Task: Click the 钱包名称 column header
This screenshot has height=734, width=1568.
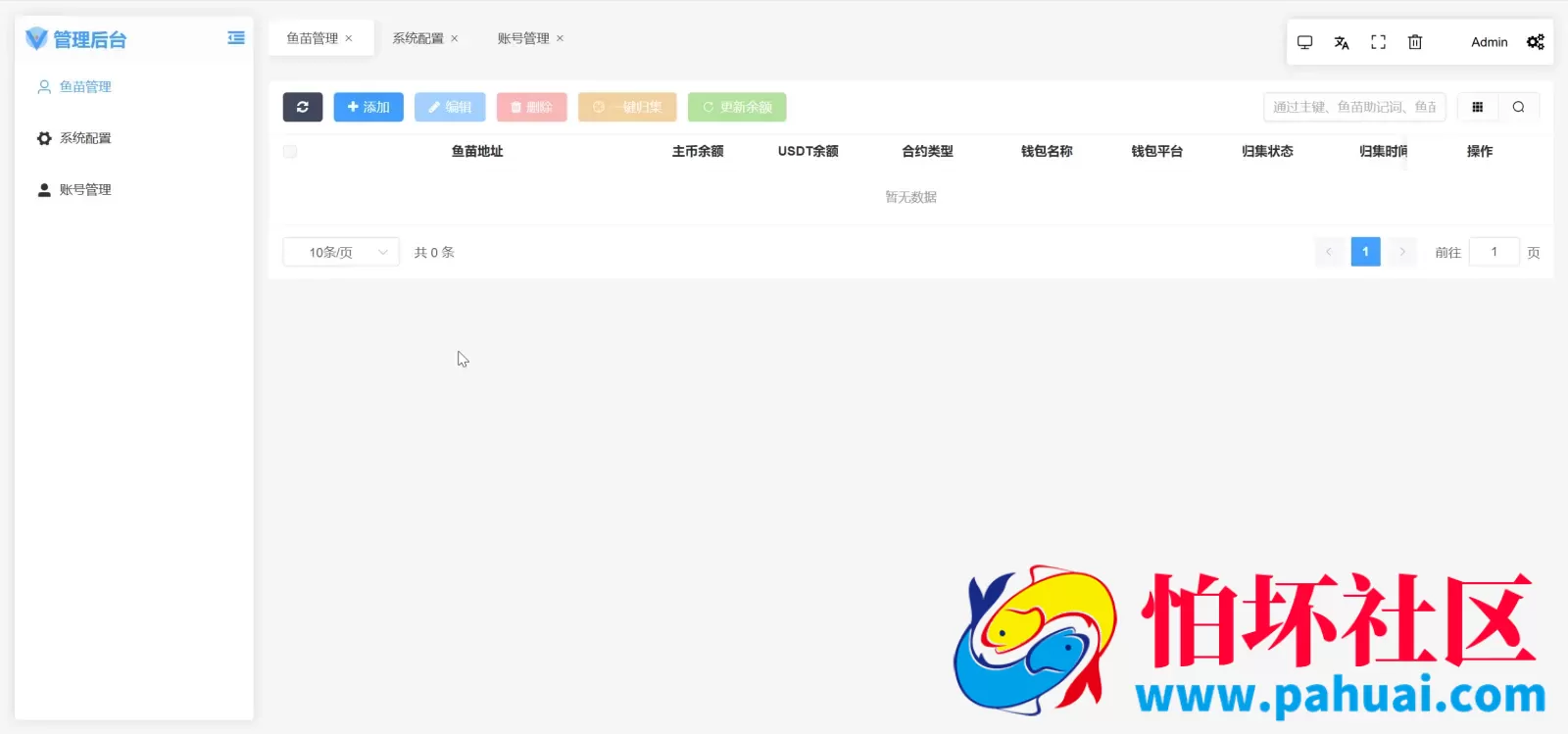Action: [x=1047, y=151]
